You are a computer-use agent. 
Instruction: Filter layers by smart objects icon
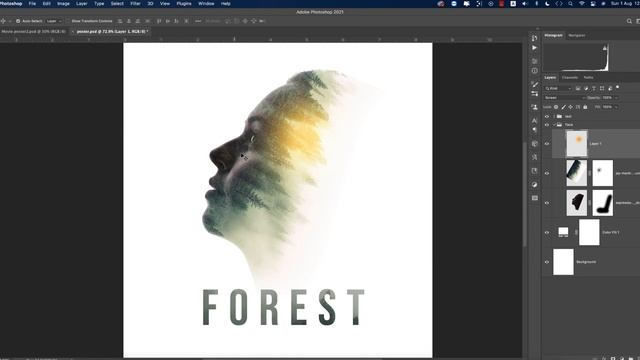pos(610,88)
